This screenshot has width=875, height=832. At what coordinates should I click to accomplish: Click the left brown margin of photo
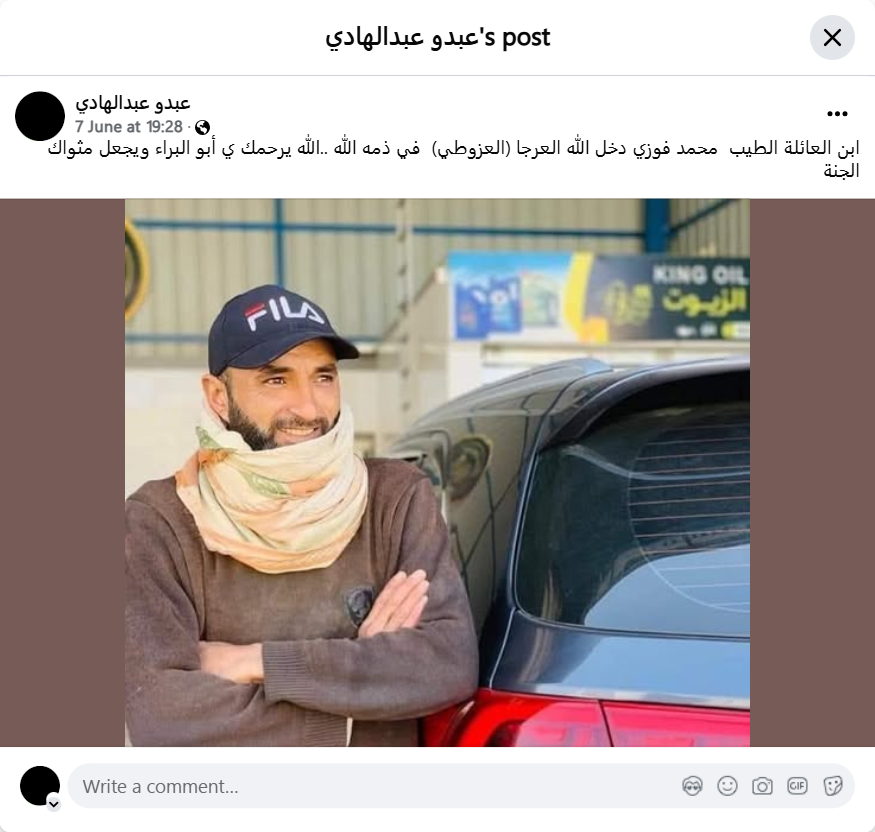click(62, 473)
